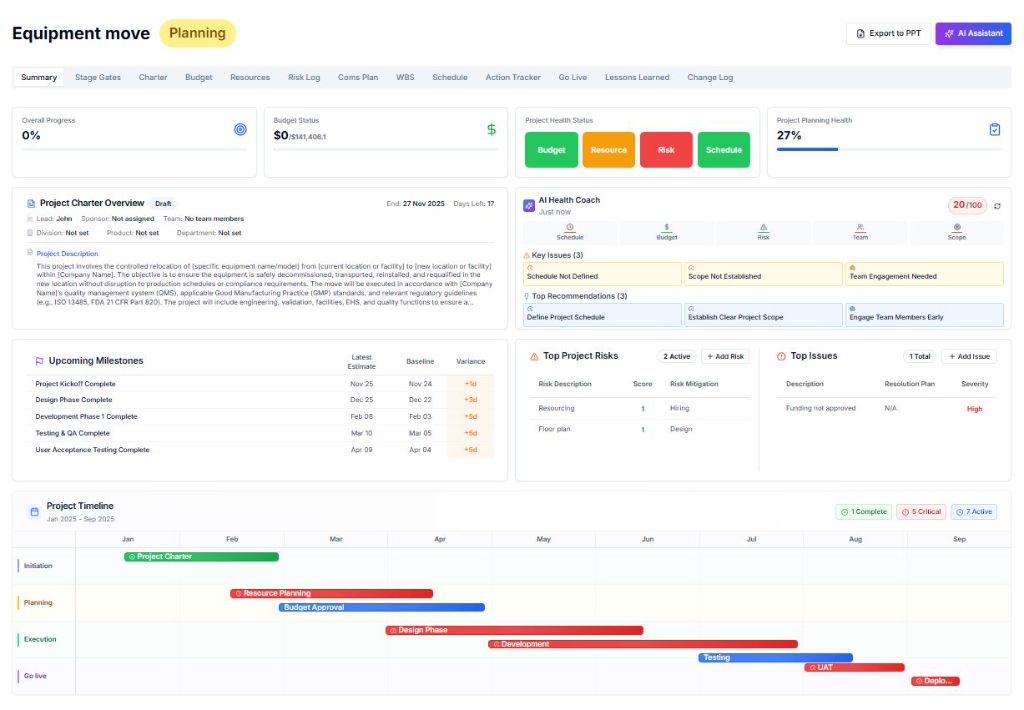
Task: Toggle the Risk status pill in Project Health
Action: tap(666, 149)
